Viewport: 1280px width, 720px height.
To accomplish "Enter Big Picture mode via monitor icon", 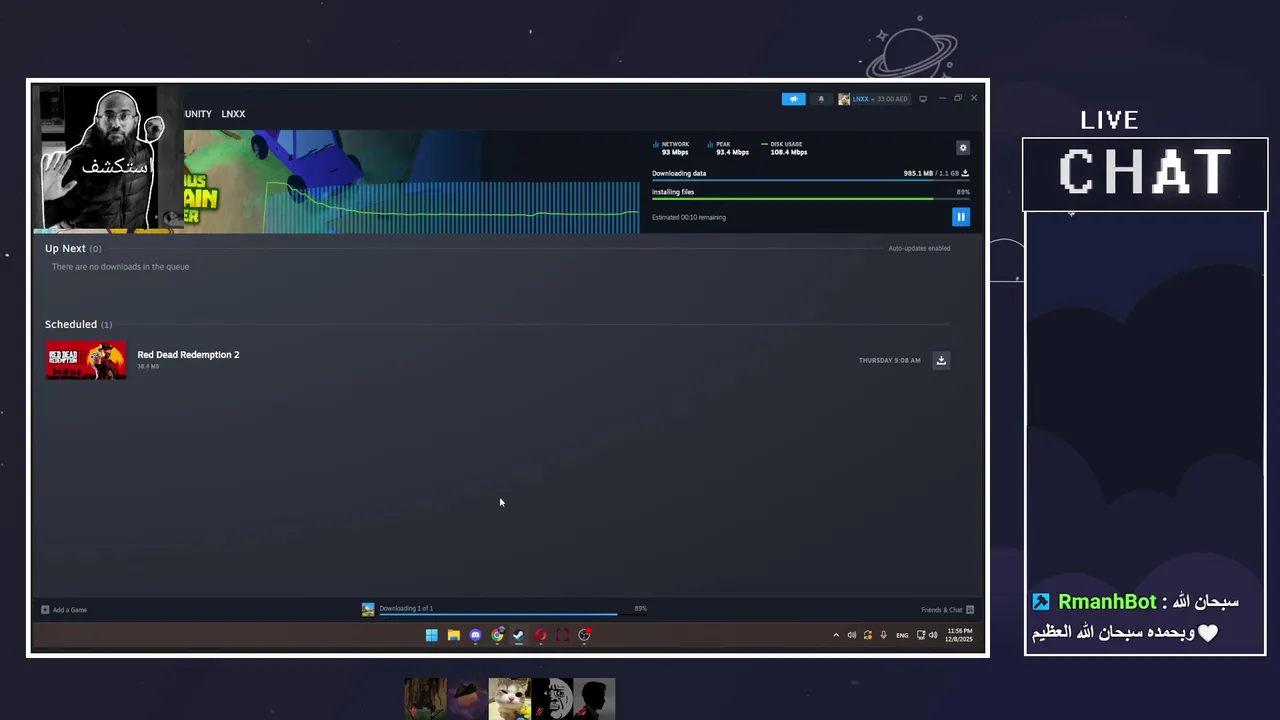I will (x=923, y=99).
